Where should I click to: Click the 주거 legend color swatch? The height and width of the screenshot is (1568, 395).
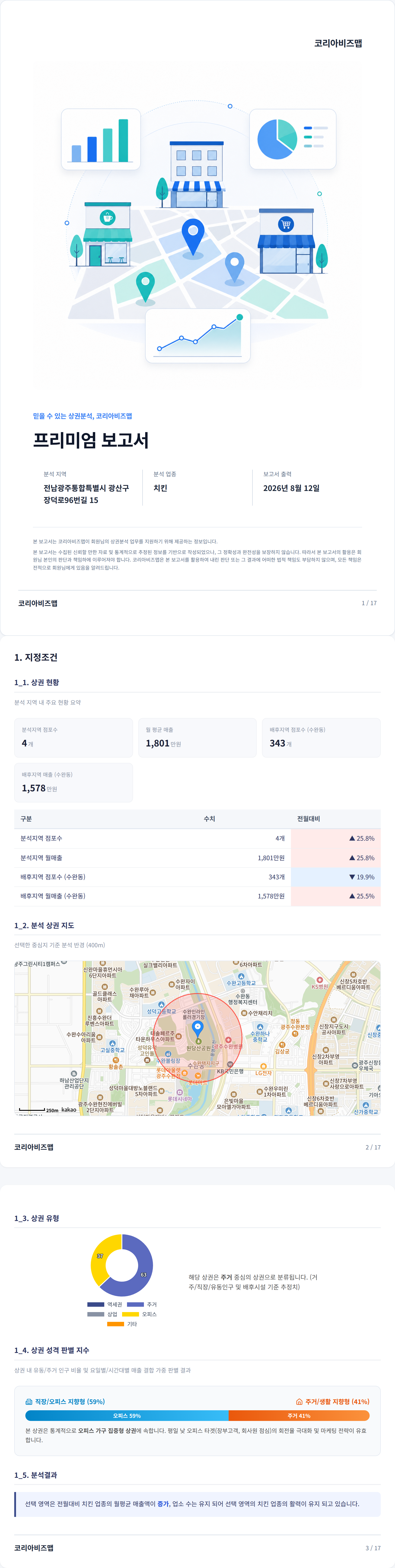(135, 1305)
